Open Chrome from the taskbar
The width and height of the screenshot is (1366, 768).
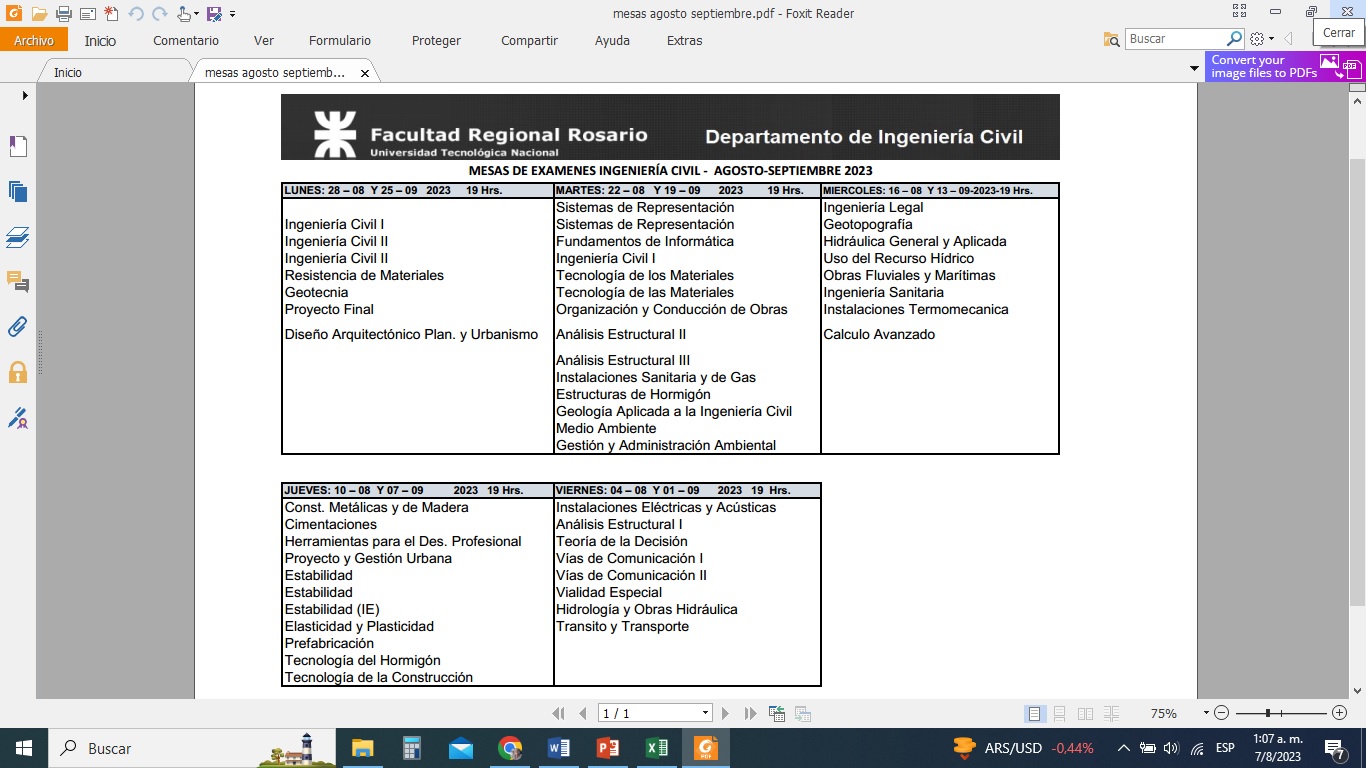click(510, 748)
